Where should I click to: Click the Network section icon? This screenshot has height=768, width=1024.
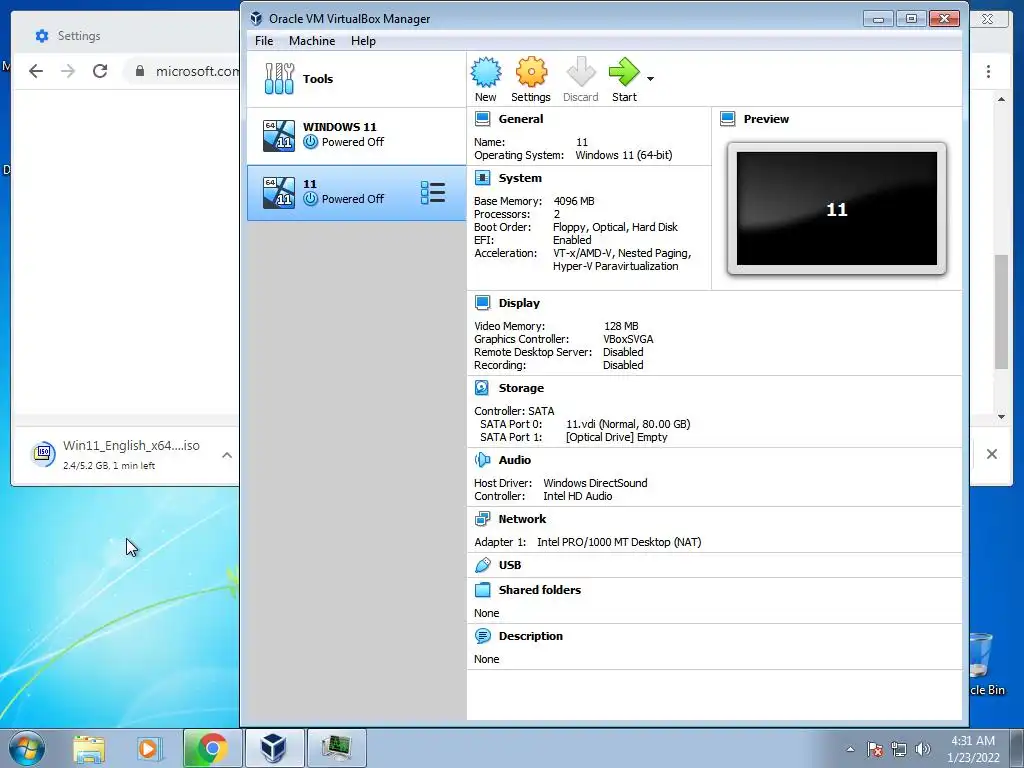(x=483, y=519)
